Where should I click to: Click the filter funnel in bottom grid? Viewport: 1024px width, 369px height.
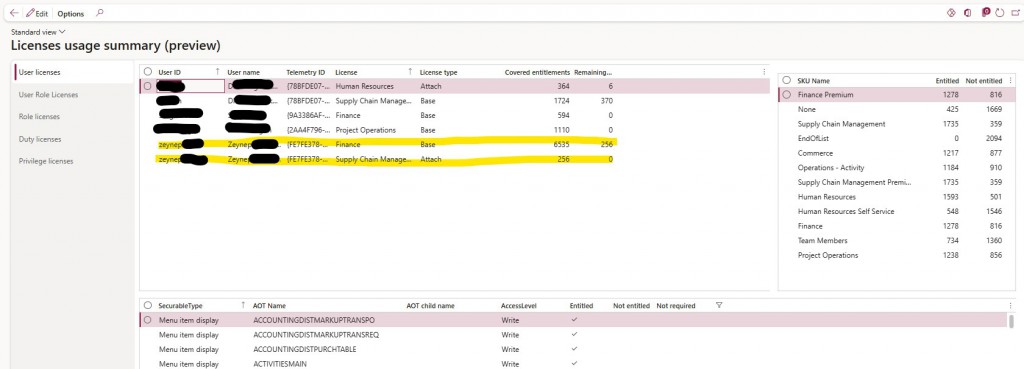(719, 305)
